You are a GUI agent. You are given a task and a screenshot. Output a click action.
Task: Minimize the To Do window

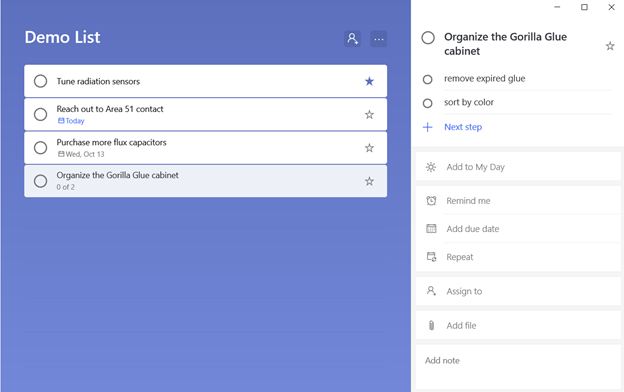coord(557,7)
